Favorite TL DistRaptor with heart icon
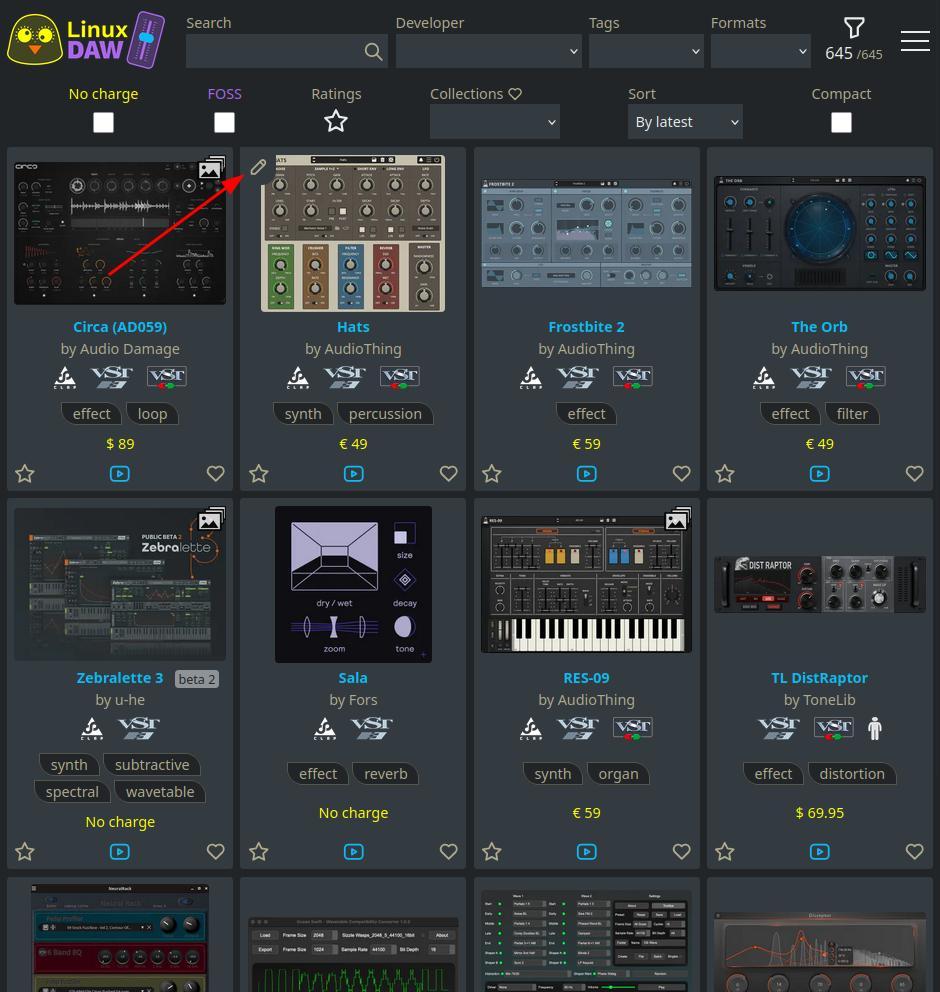 click(915, 852)
